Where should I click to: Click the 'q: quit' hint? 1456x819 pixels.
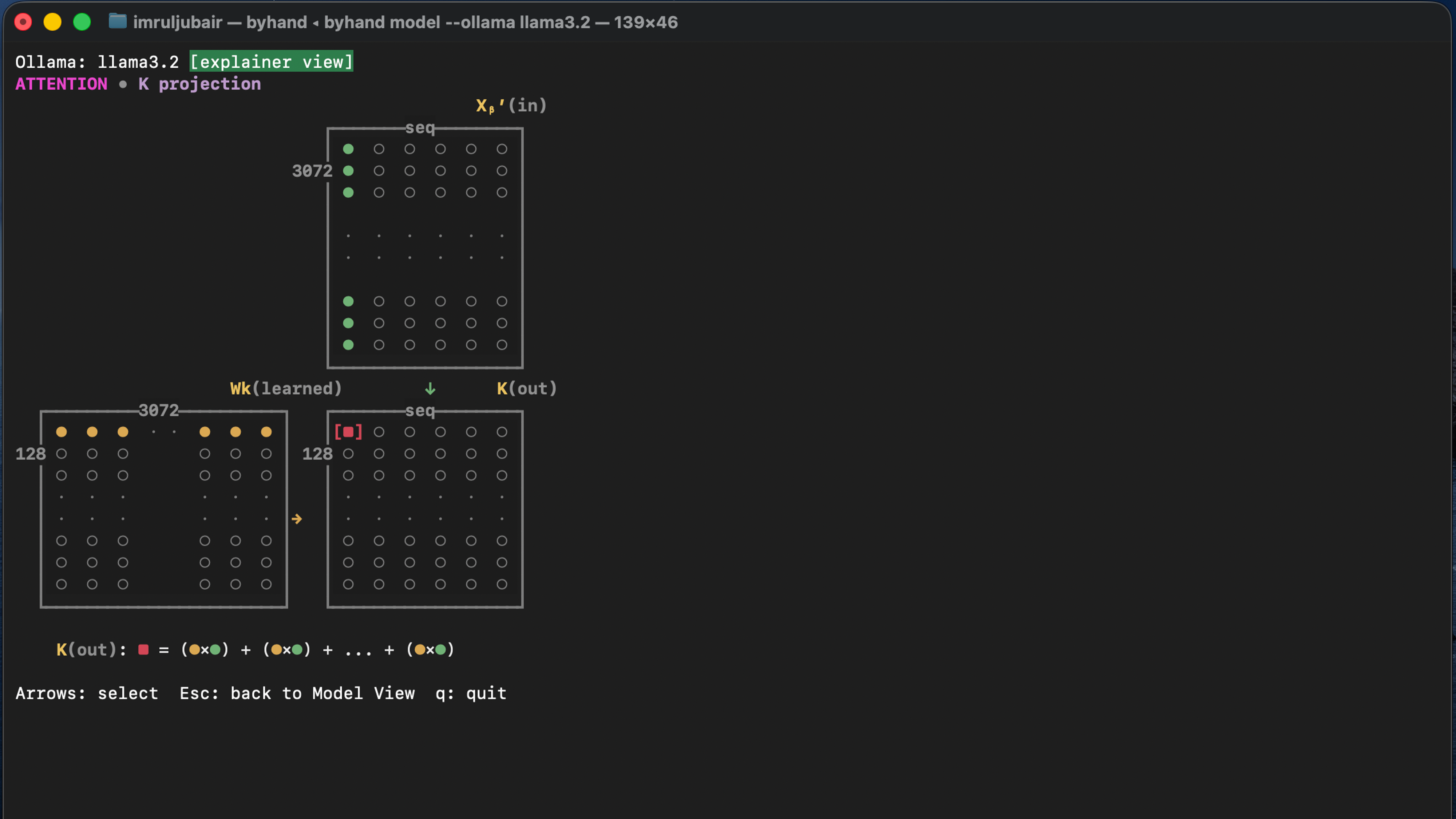[471, 693]
